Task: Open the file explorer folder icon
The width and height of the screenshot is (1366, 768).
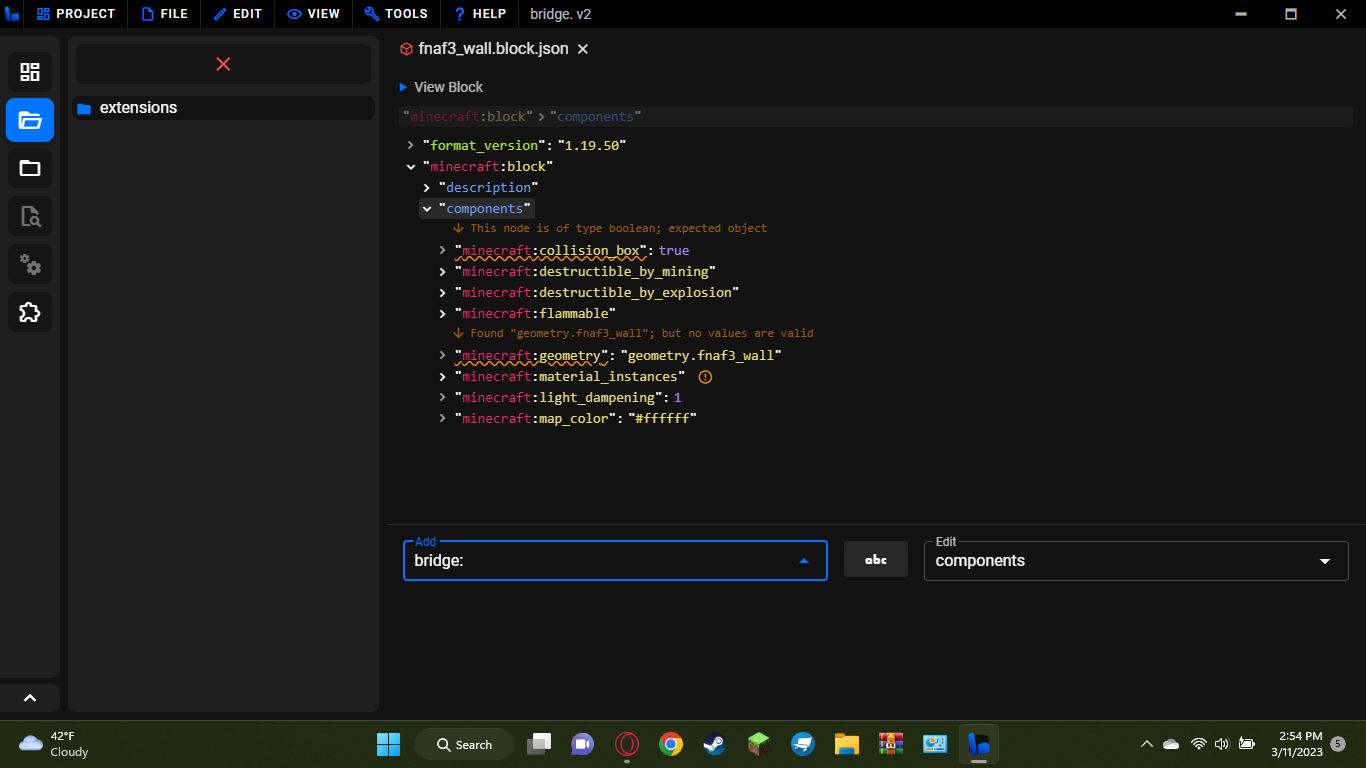Action: pos(30,168)
